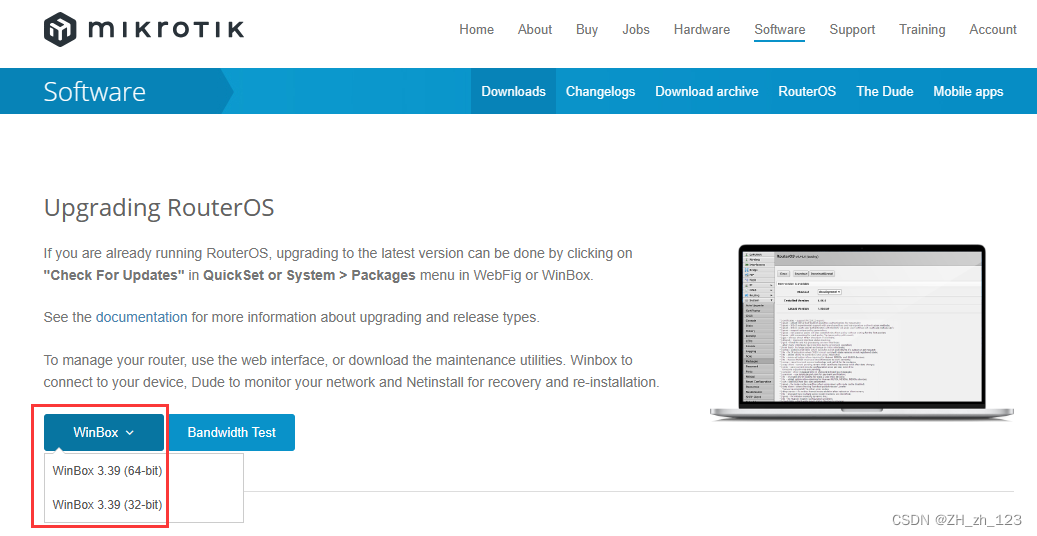Click the Bandwidth Test button
The image size is (1037, 536).
[x=231, y=432]
